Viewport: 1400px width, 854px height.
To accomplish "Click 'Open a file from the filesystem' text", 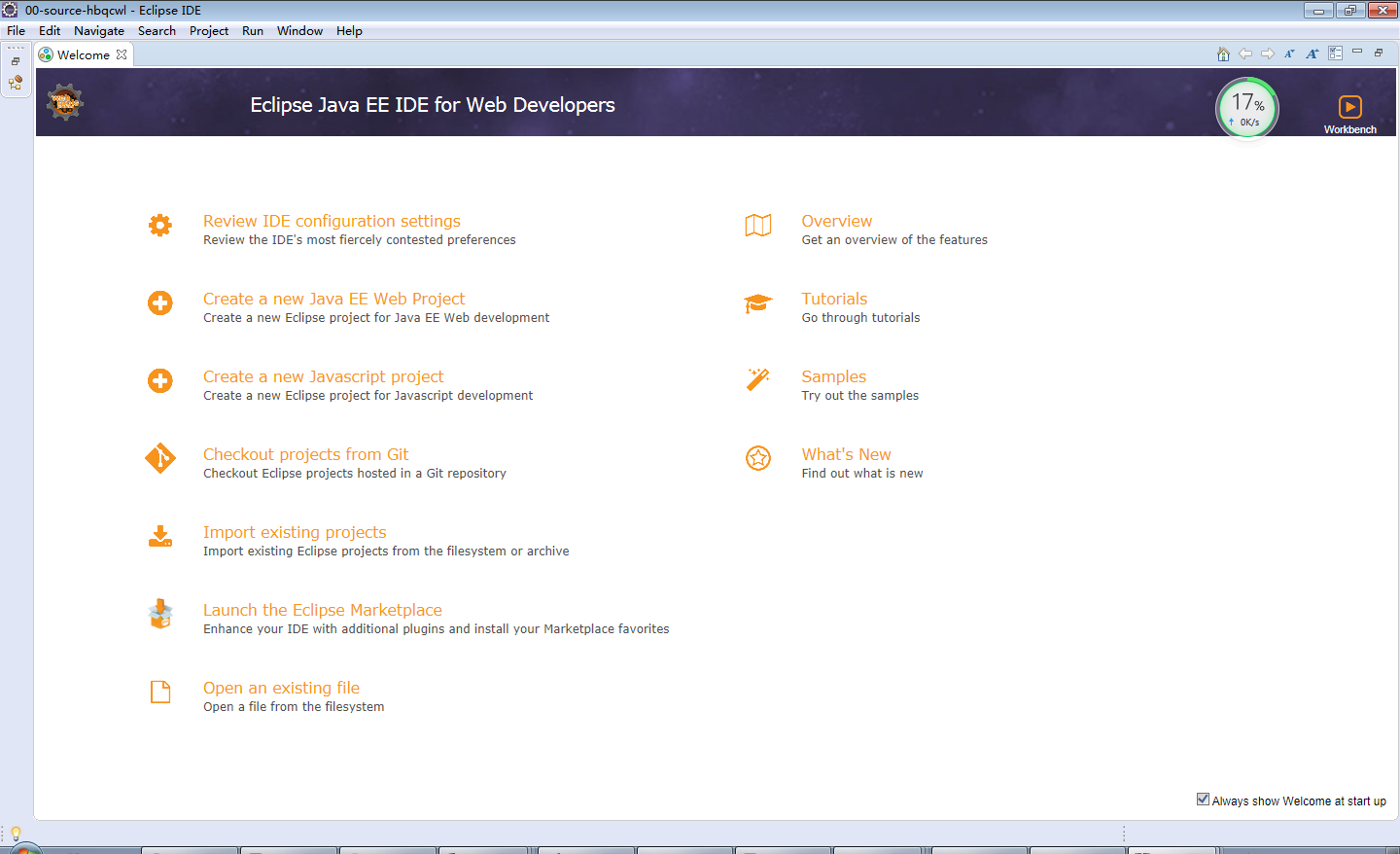I will (x=294, y=707).
